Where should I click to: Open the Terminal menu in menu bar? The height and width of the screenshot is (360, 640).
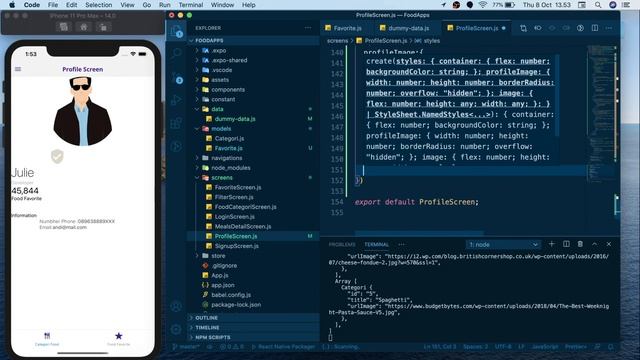191,5
